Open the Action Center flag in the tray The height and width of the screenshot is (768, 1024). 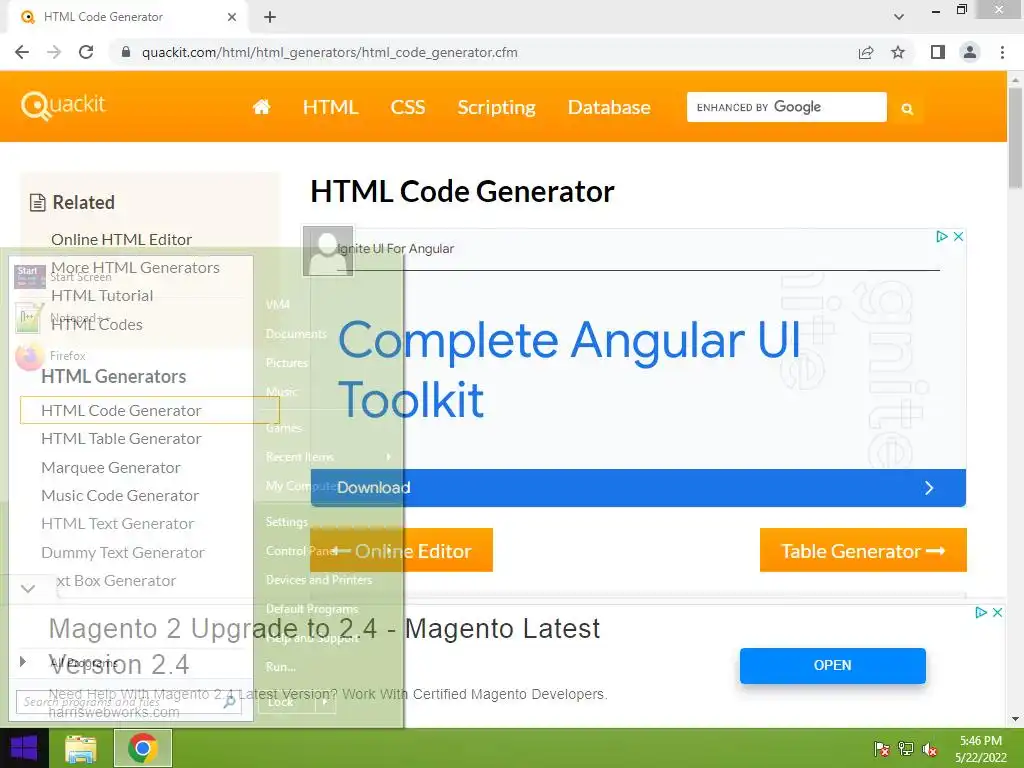point(882,749)
